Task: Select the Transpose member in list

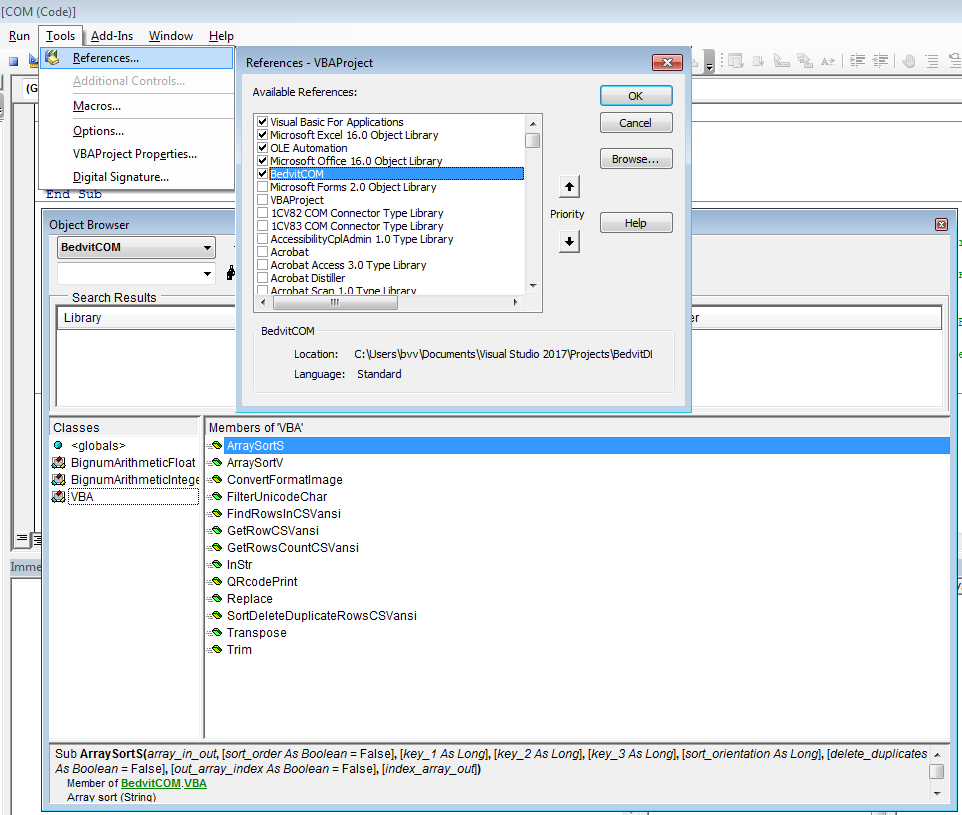Action: (256, 633)
